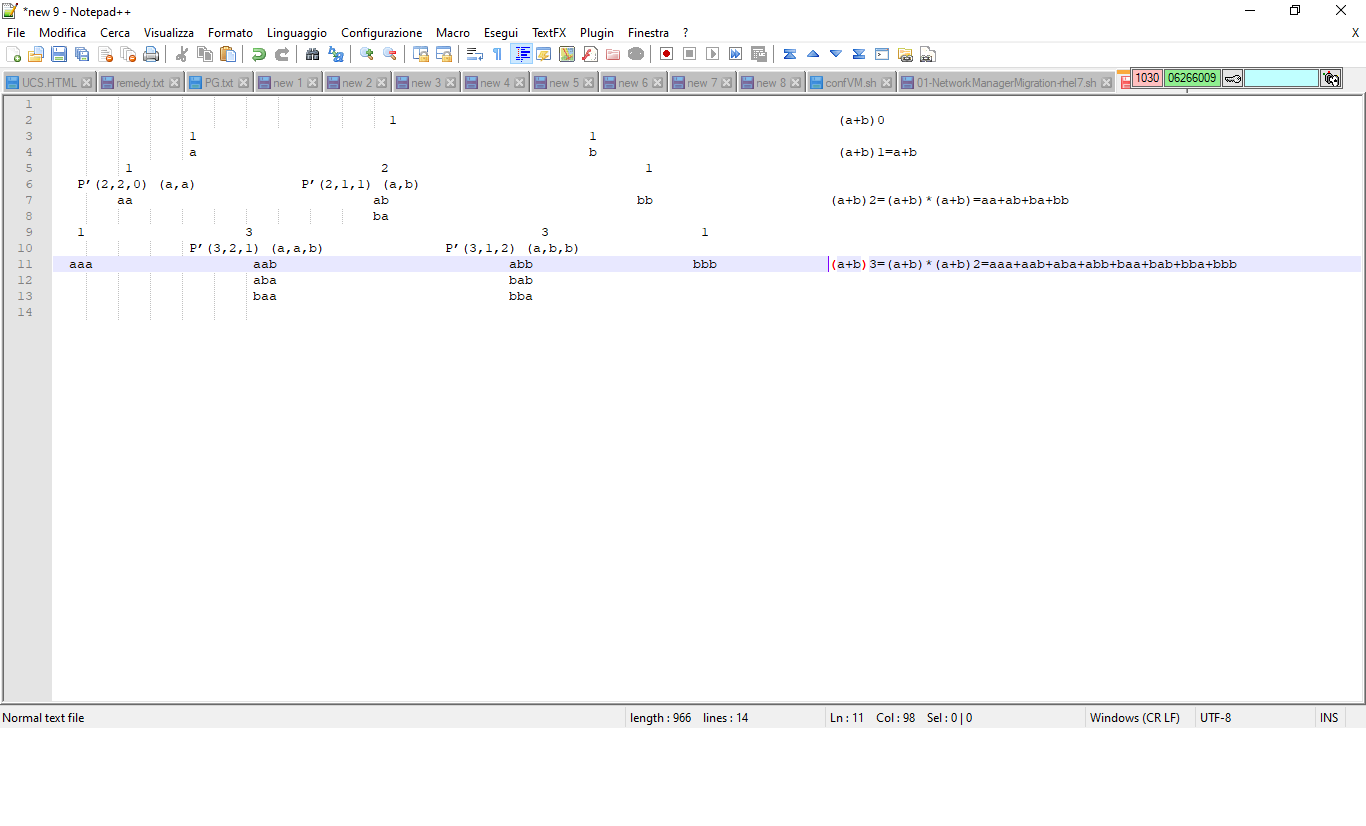Open the Plugin menu
The width and height of the screenshot is (1366, 826).
click(x=597, y=33)
